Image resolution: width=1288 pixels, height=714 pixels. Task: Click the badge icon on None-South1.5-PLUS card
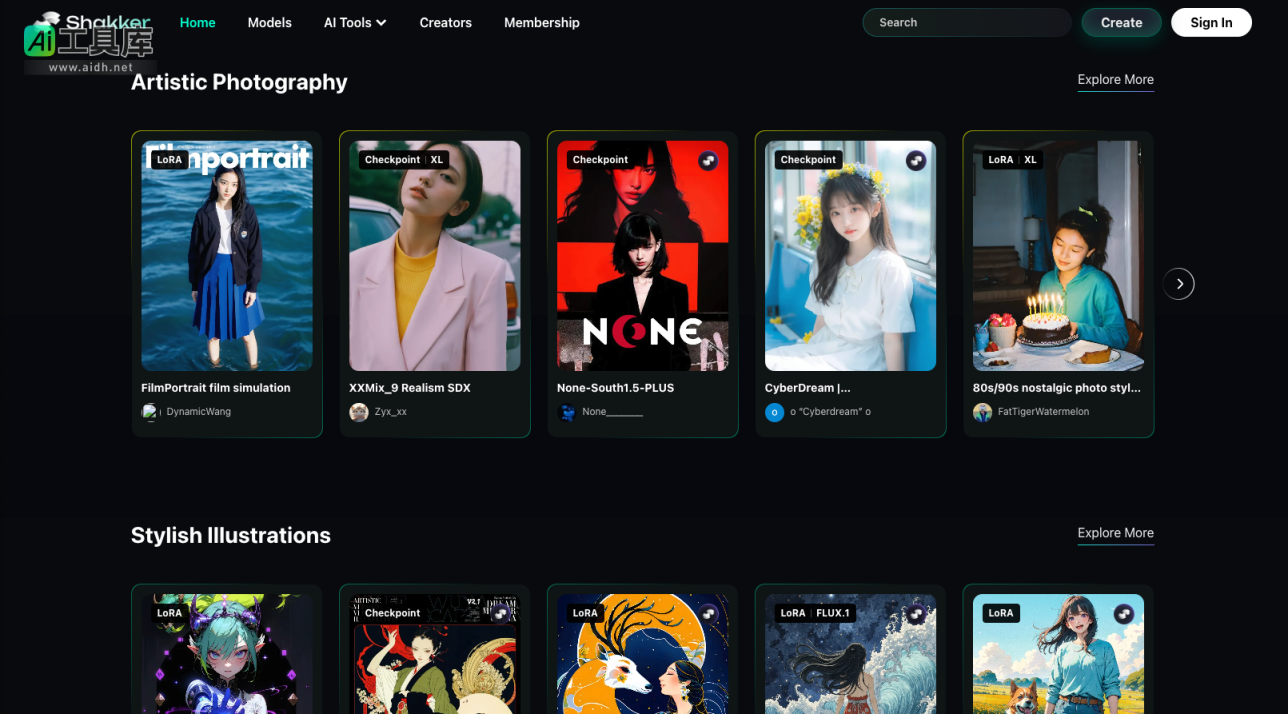pyautogui.click(x=708, y=160)
